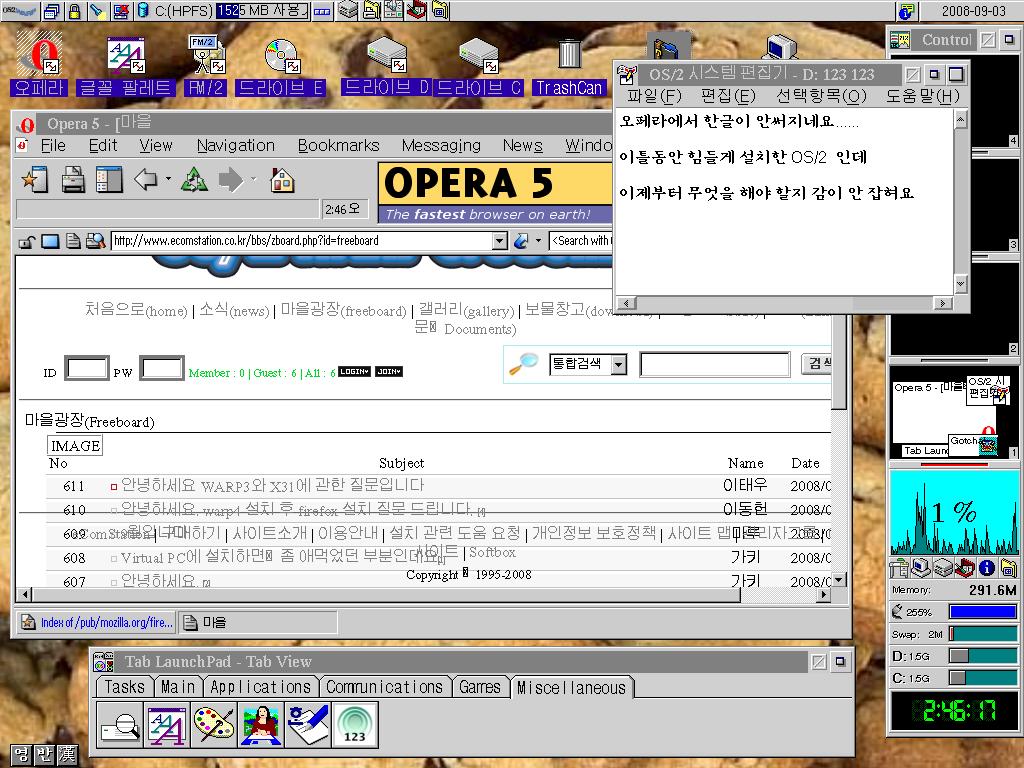This screenshot has width=1024, height=768.
Task: Launch the font palette icon in Tab LaunchPad
Action: tap(167, 725)
